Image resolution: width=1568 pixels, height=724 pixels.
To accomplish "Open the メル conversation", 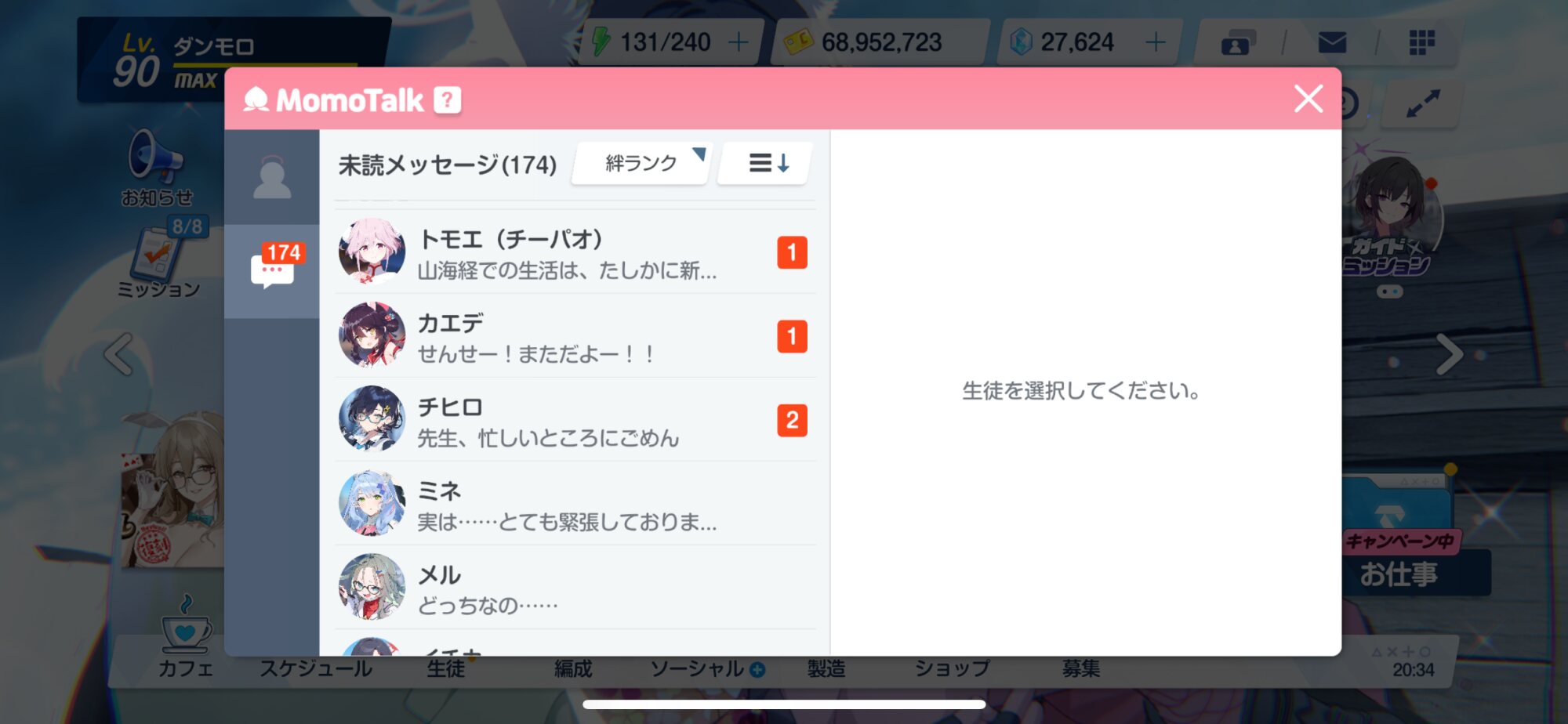I will point(575,588).
